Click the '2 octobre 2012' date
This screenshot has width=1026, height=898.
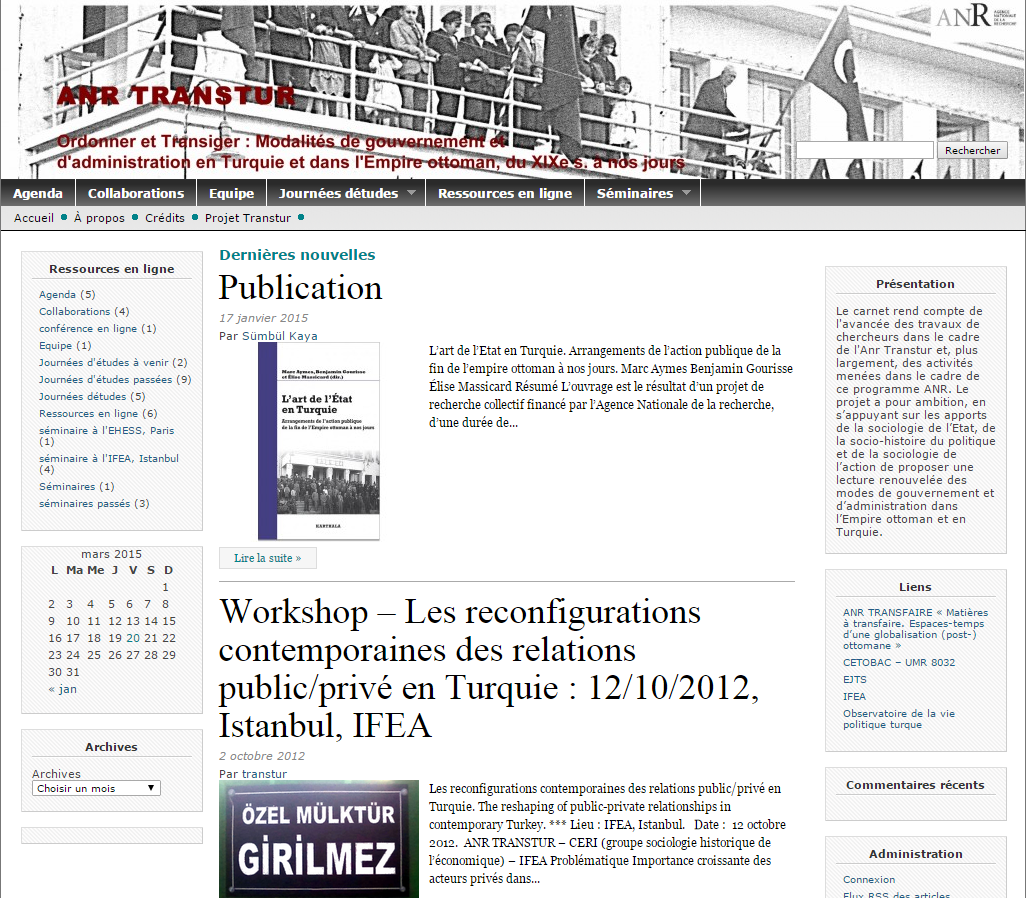coord(262,756)
